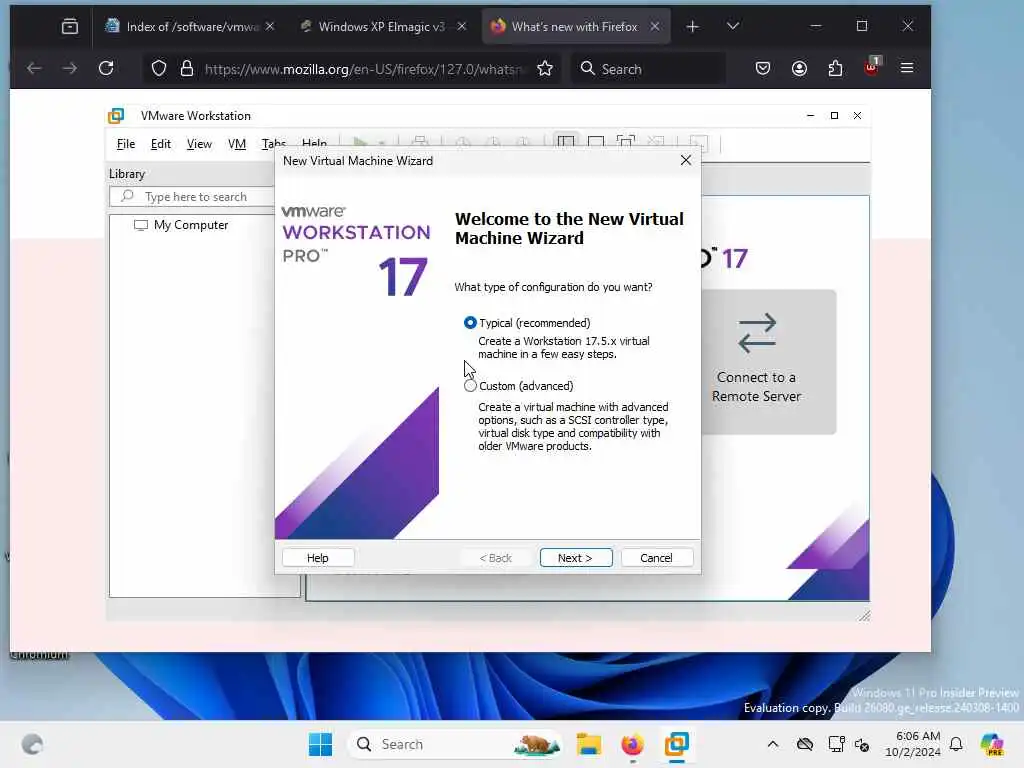Open Help in the wizard dialog
The height and width of the screenshot is (768, 1024).
coord(318,558)
